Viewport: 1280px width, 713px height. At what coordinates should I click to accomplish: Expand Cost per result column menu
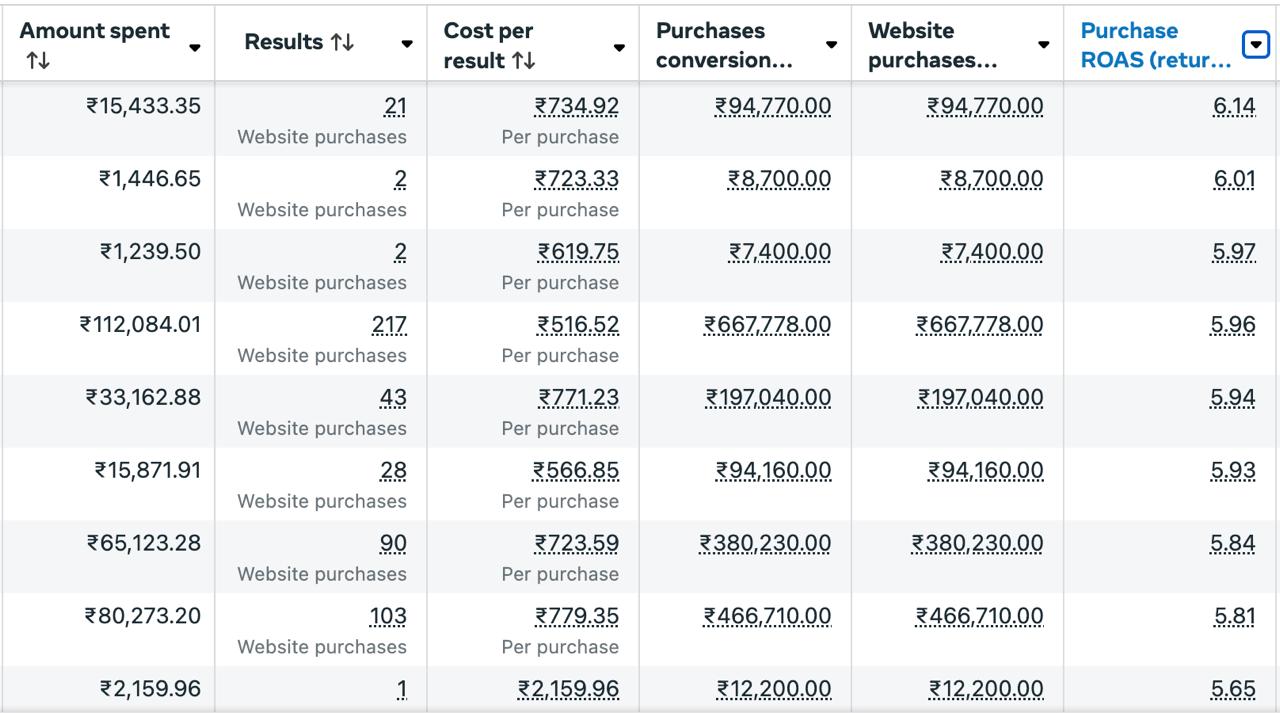coord(619,47)
